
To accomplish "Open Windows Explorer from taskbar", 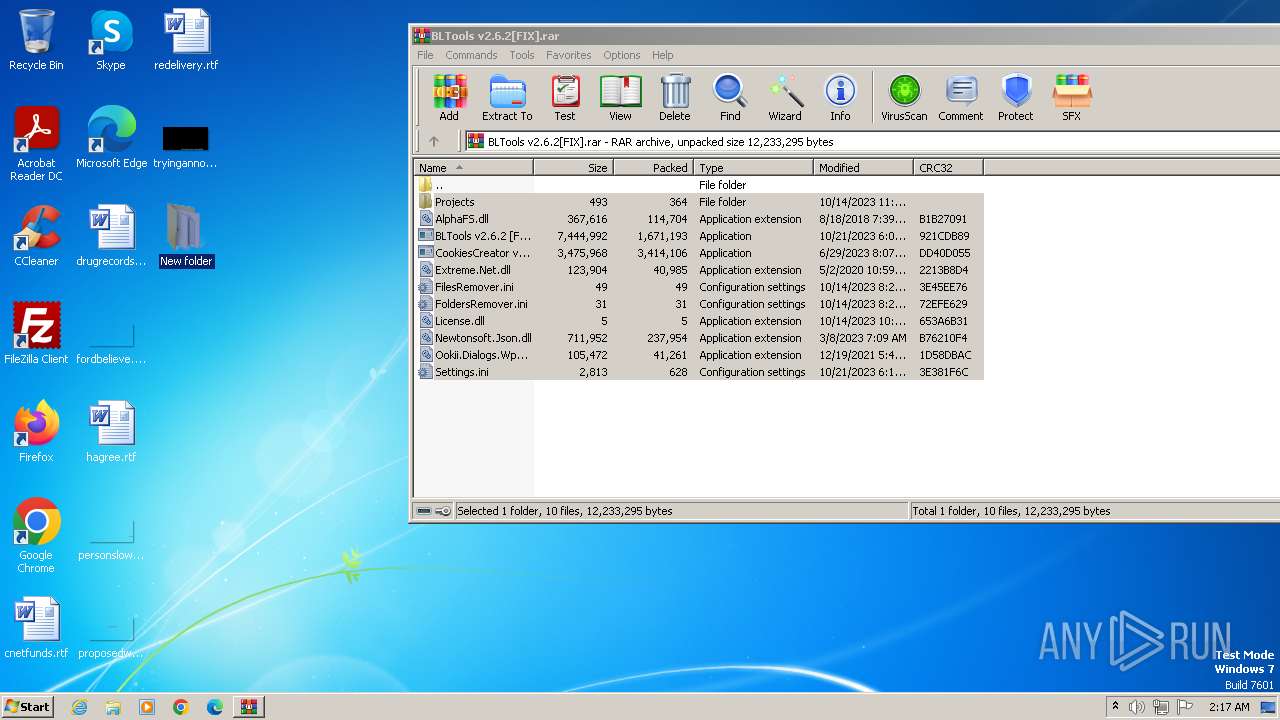I will coord(113,707).
